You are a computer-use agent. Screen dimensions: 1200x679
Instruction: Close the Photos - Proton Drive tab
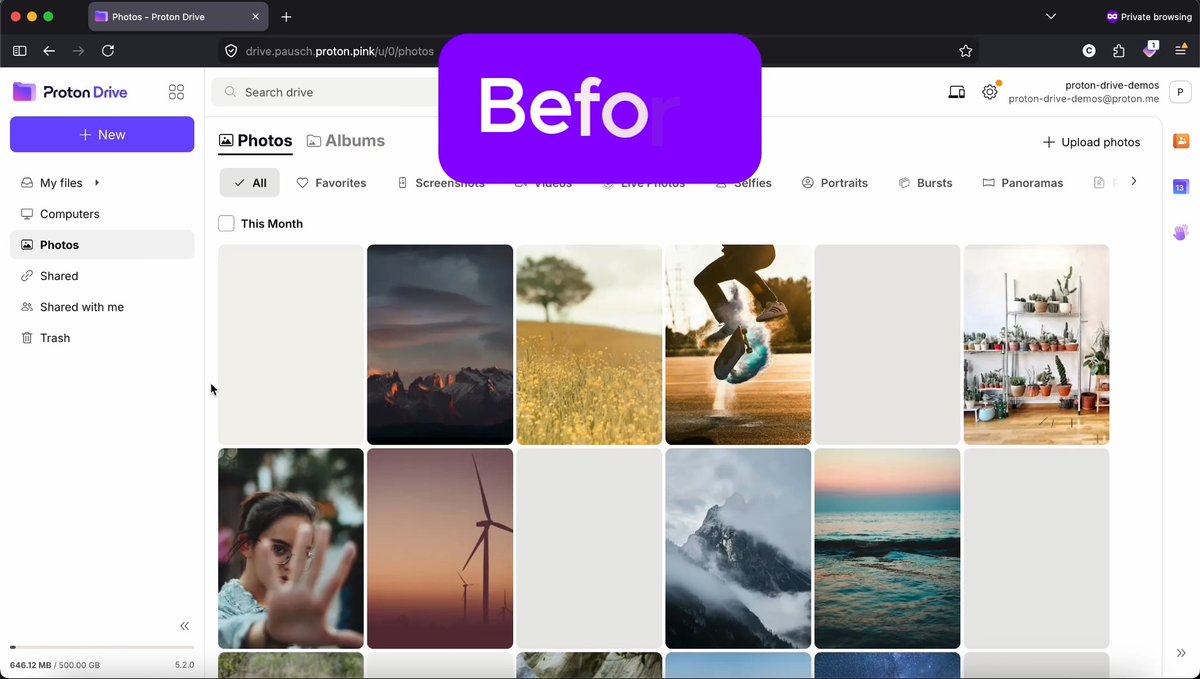click(x=256, y=17)
